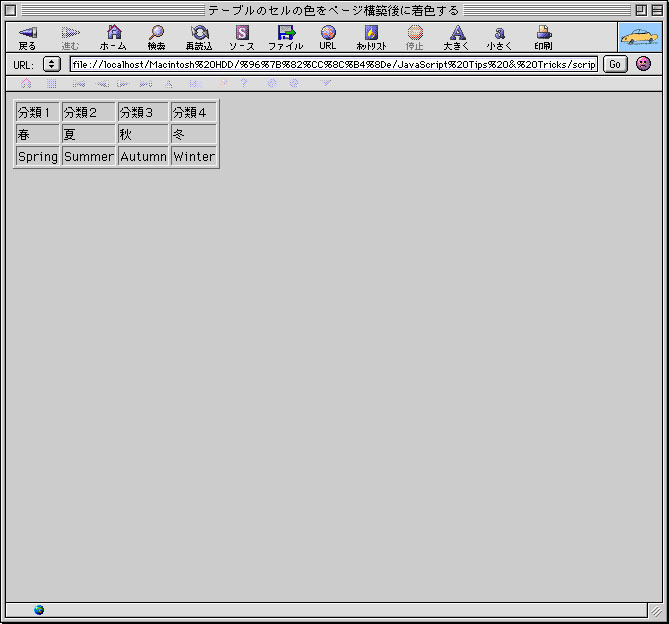
Task: Open the Hotlist (ホットリスト) icon
Action: pyautogui.click(x=371, y=37)
